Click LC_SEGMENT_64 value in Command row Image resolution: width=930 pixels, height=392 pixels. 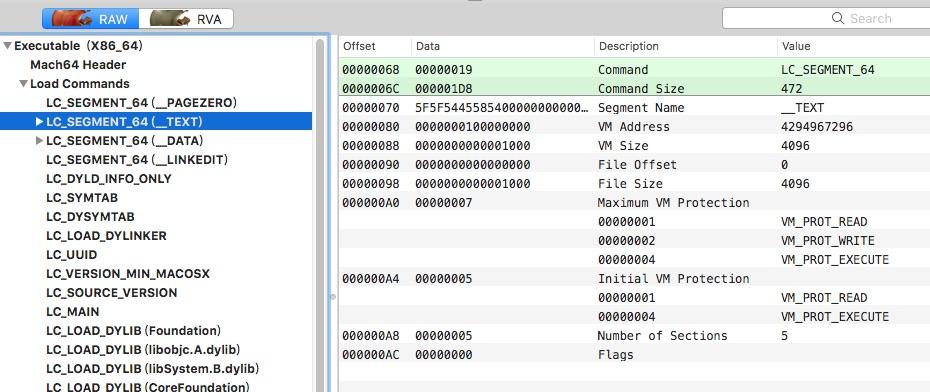827,69
